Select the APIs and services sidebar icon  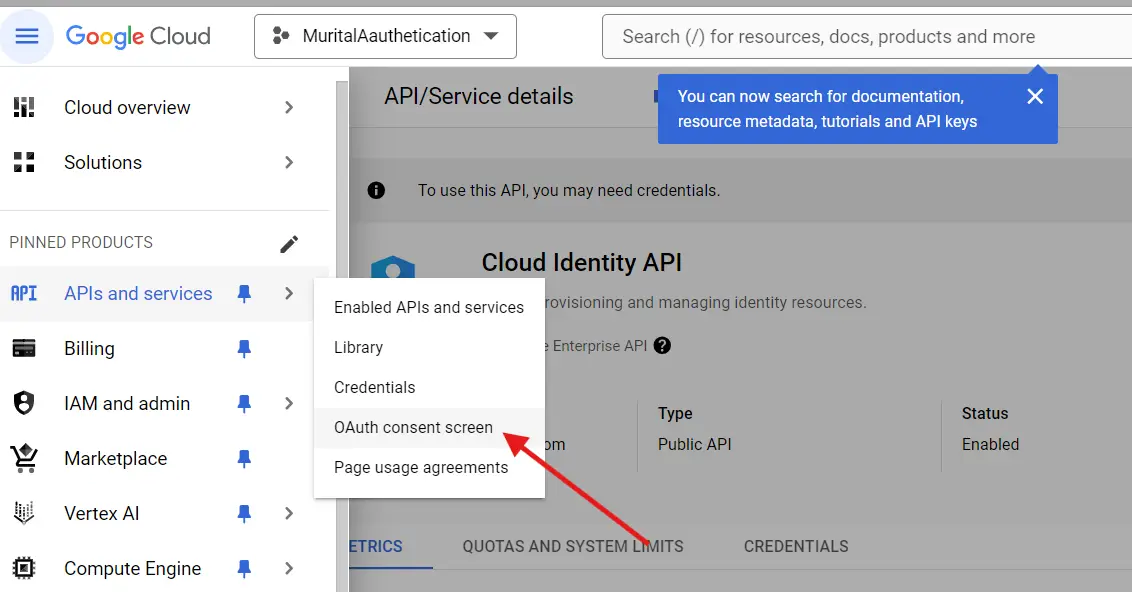26,293
